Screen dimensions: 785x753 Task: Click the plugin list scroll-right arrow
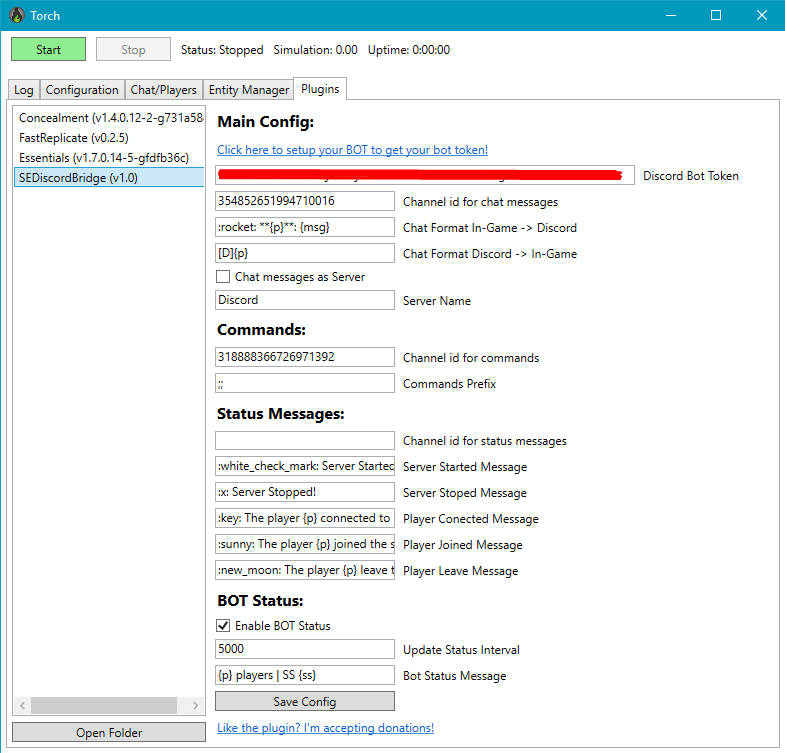(195, 705)
